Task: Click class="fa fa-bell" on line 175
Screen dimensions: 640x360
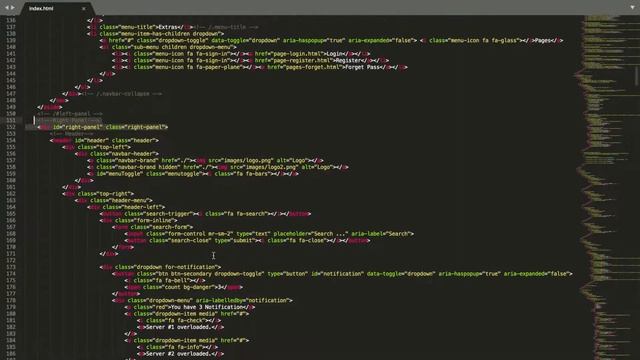Action: (x=162, y=280)
